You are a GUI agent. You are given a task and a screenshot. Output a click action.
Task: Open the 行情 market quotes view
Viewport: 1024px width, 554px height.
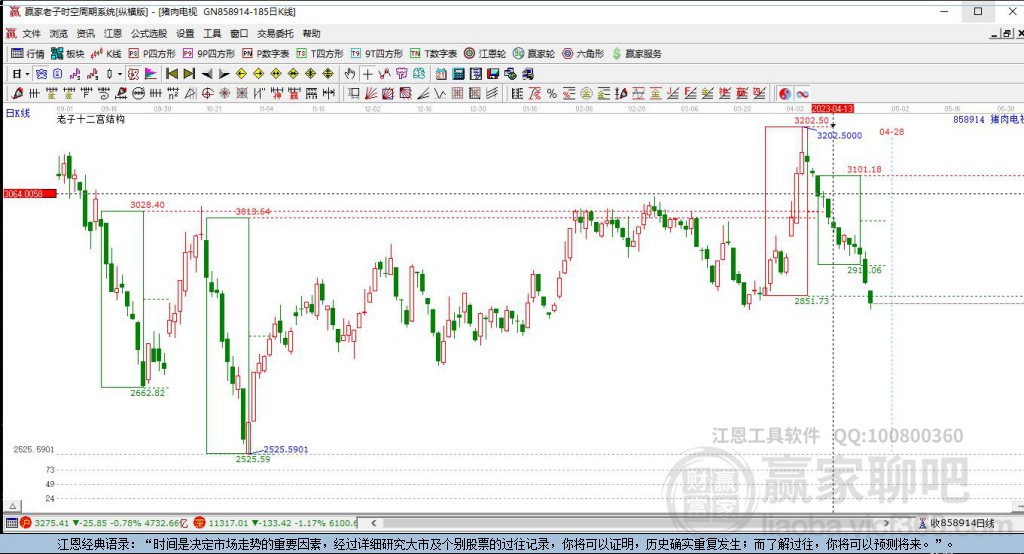(28, 54)
